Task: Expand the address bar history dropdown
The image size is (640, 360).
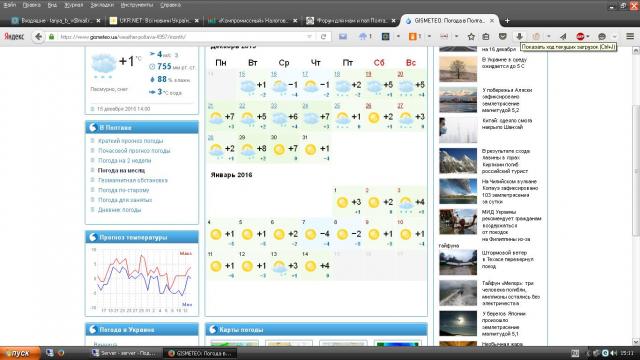Action: point(309,37)
